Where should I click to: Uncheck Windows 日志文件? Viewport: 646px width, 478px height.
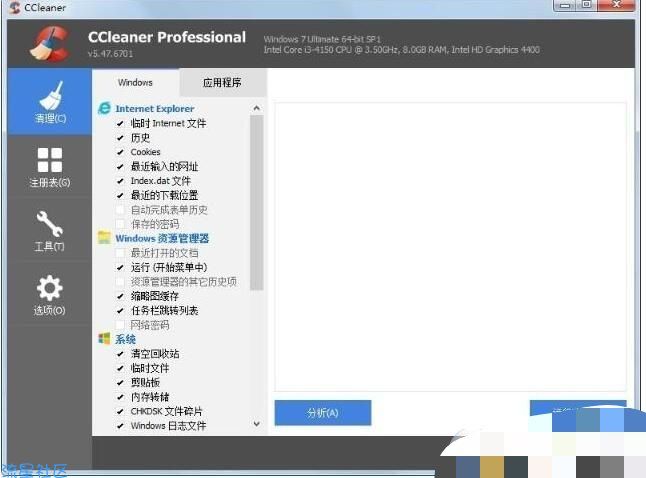tap(120, 426)
